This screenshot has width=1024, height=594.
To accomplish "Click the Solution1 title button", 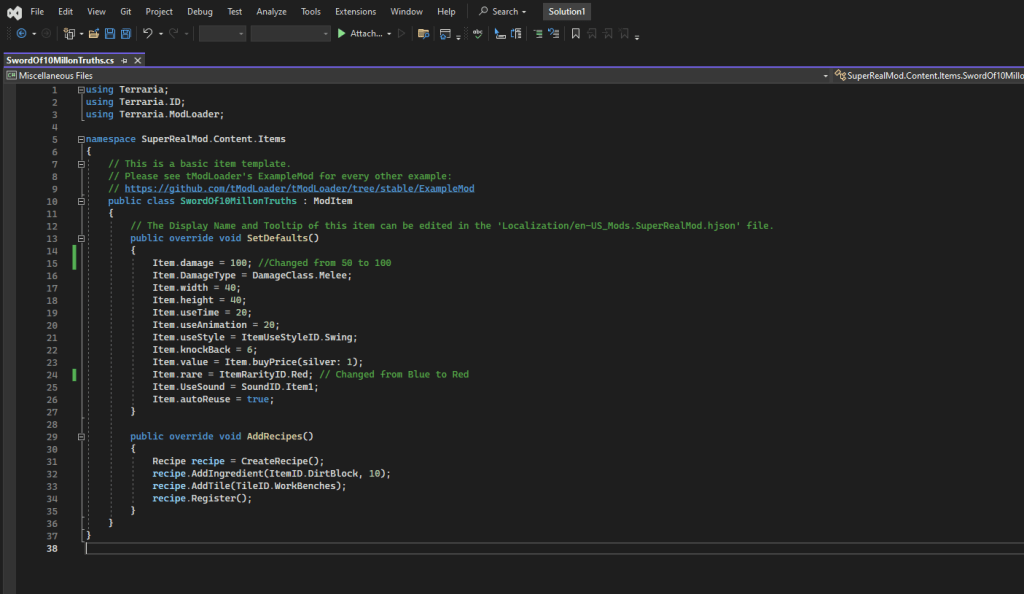I will pyautogui.click(x=566, y=12).
